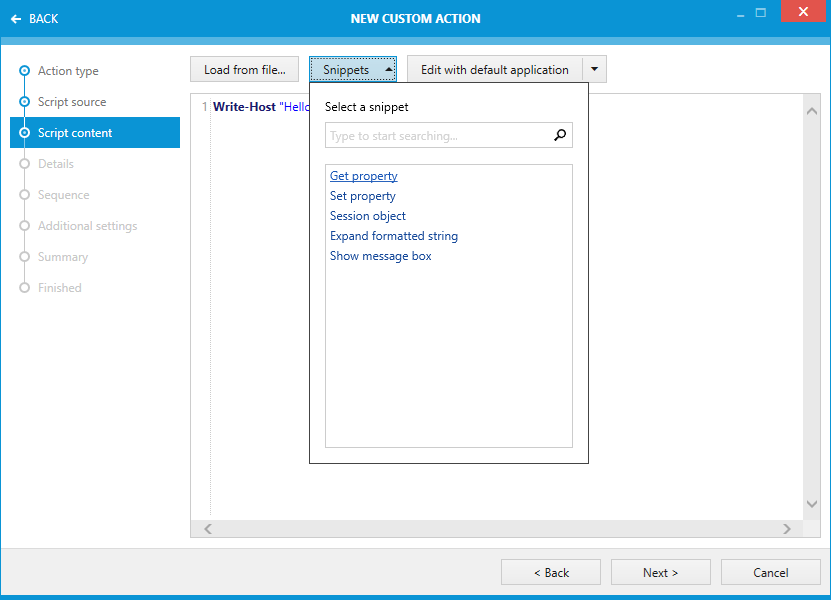Viewport: 831px width, 600px height.
Task: Choose the Session object snippet
Action: [x=368, y=216]
